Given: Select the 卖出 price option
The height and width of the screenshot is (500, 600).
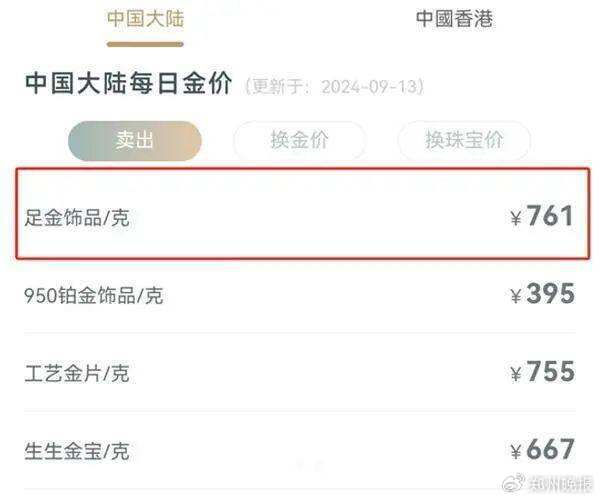Looking at the screenshot, I should tap(134, 141).
